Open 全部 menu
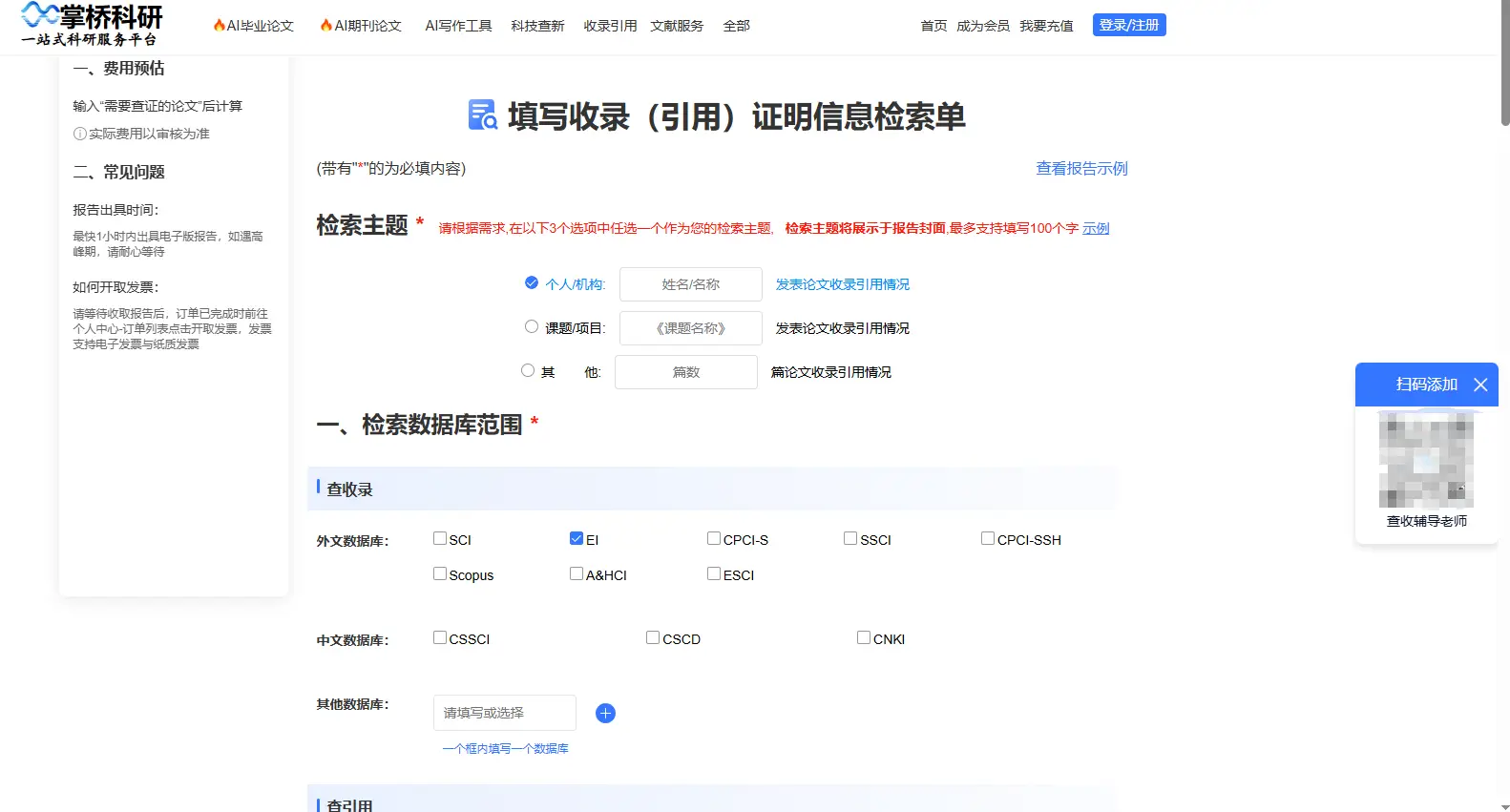The image size is (1510, 812). pos(736,26)
